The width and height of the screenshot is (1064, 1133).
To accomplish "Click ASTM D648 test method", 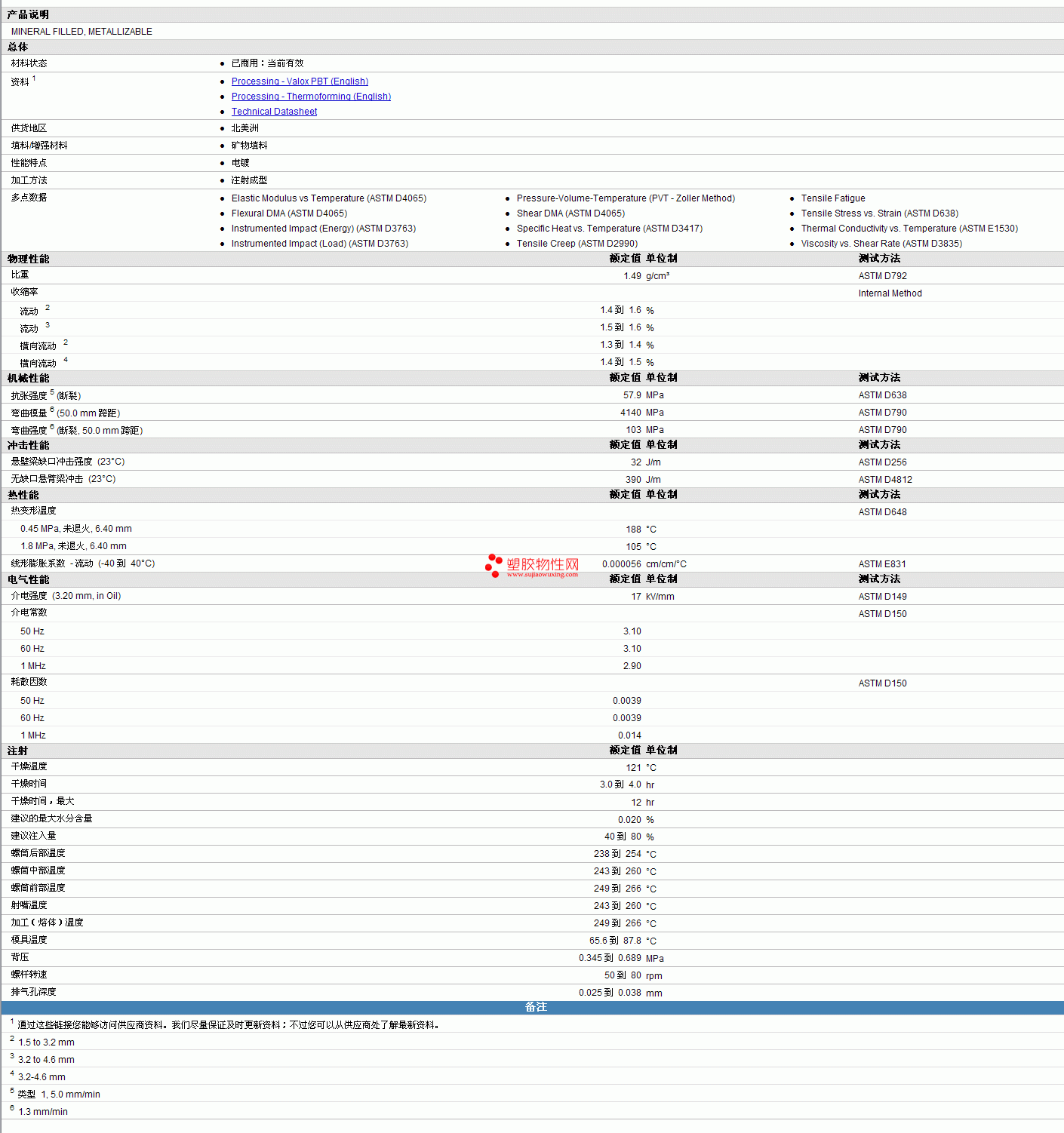I will [x=883, y=512].
